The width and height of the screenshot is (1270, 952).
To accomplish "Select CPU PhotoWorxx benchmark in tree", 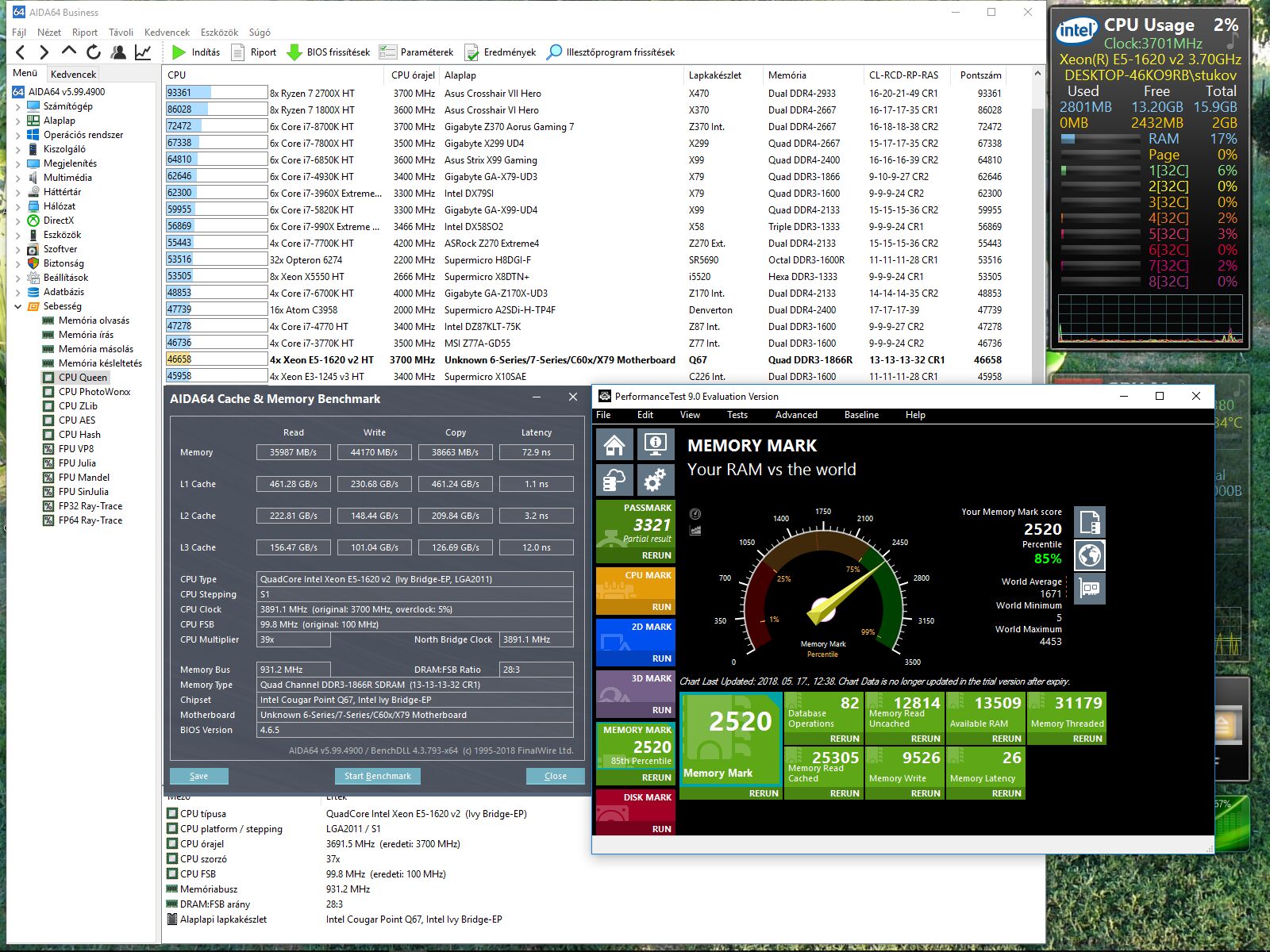I will (x=94, y=392).
